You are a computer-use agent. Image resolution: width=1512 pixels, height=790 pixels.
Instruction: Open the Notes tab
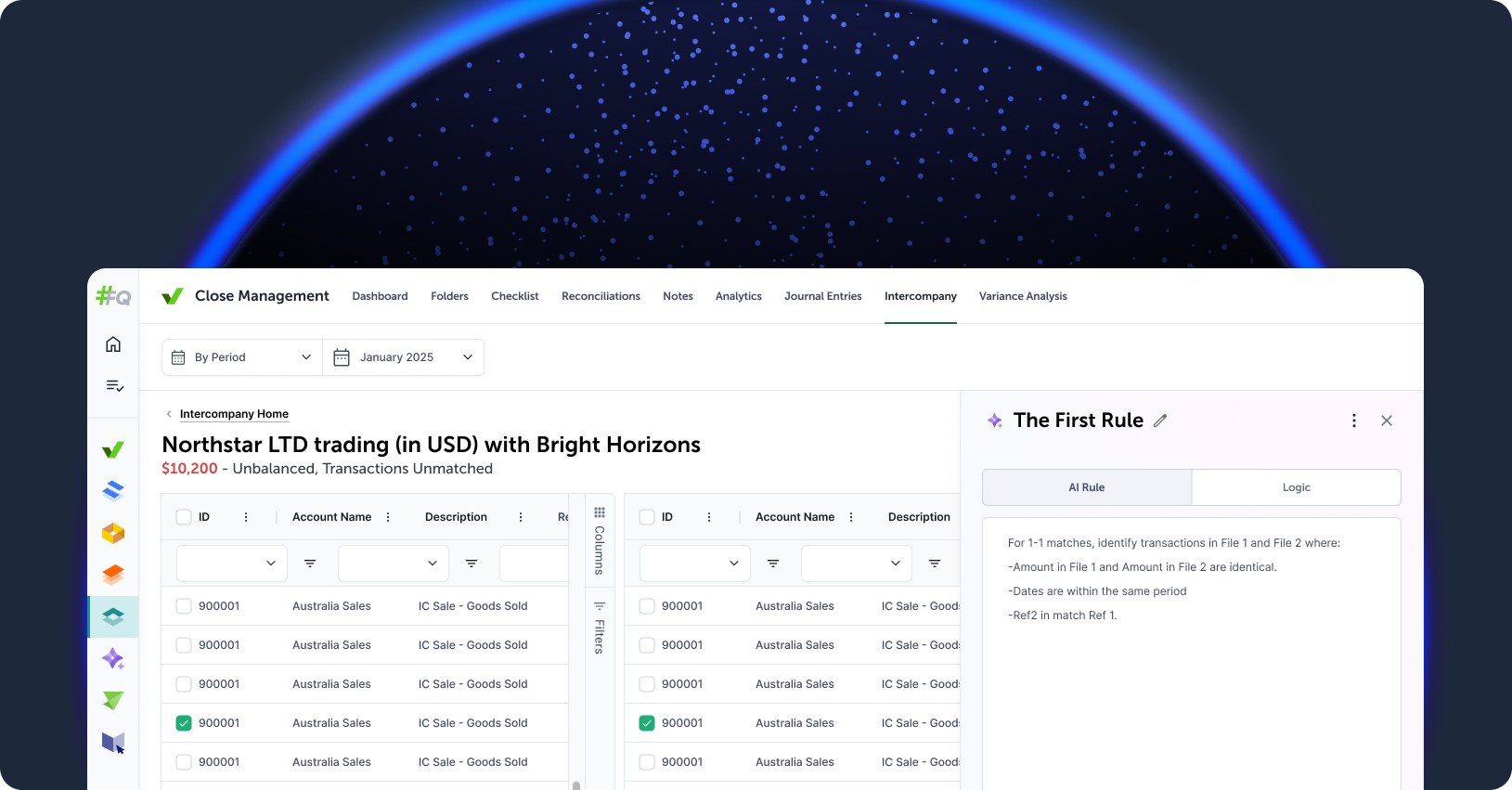678,296
